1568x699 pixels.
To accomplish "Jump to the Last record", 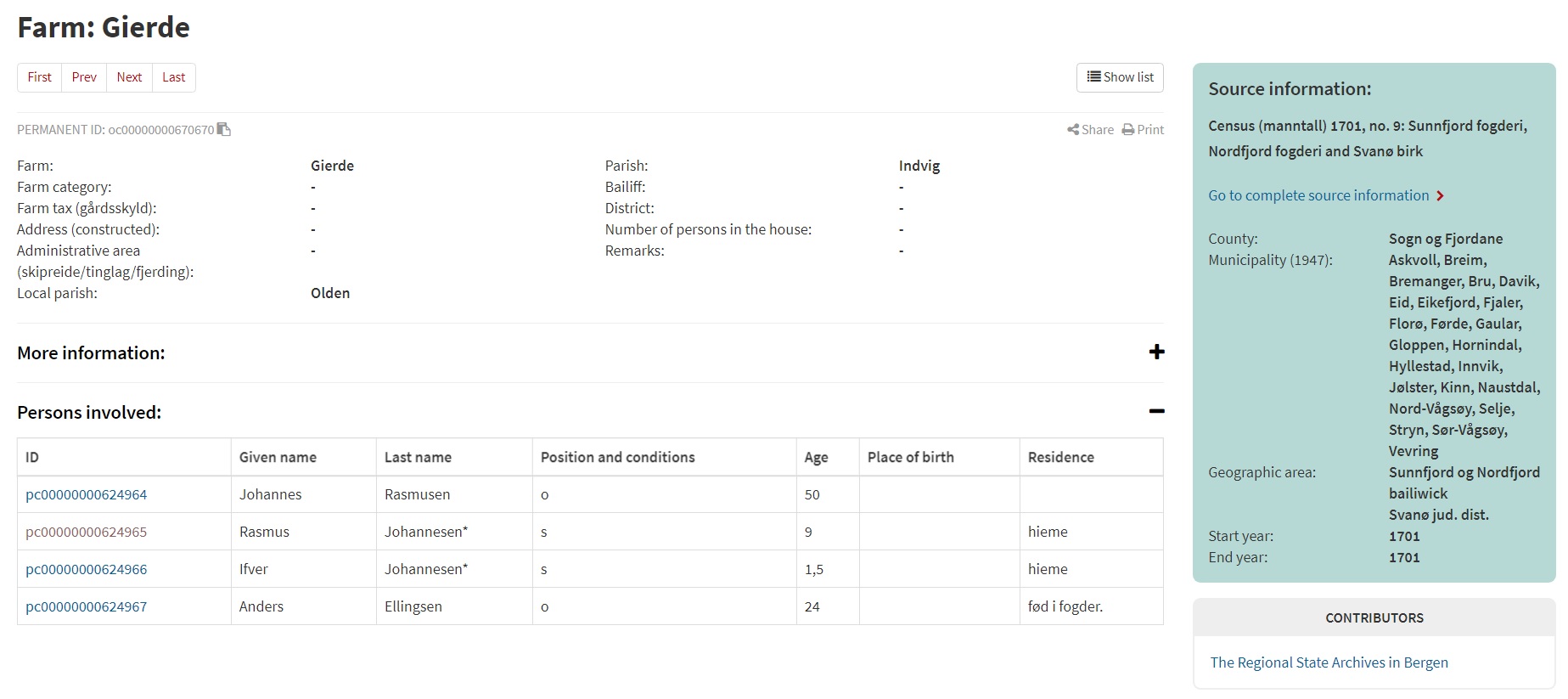I will (x=173, y=77).
